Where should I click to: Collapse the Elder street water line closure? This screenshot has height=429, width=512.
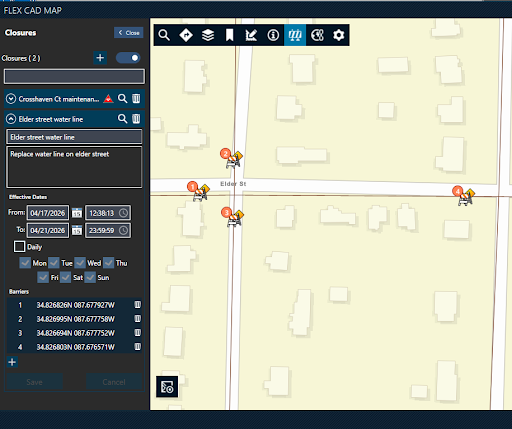coord(11,119)
